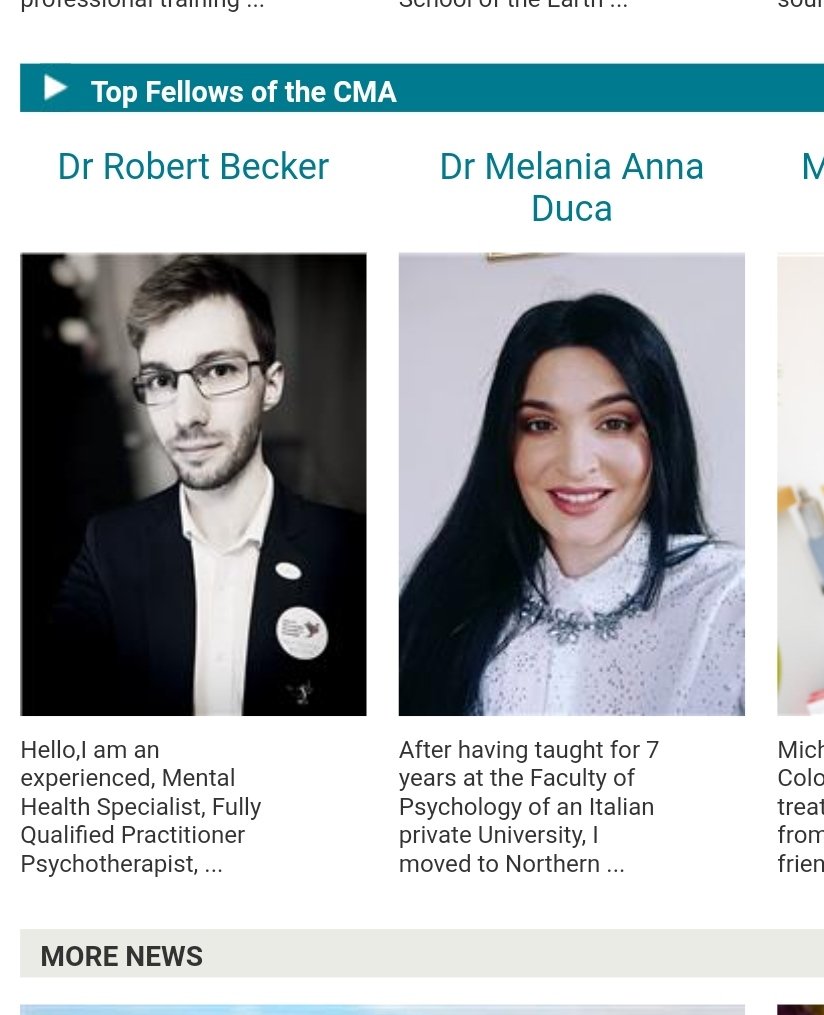Open the MORE NEWS section heading
The height and width of the screenshot is (1015, 824).
coord(122,956)
